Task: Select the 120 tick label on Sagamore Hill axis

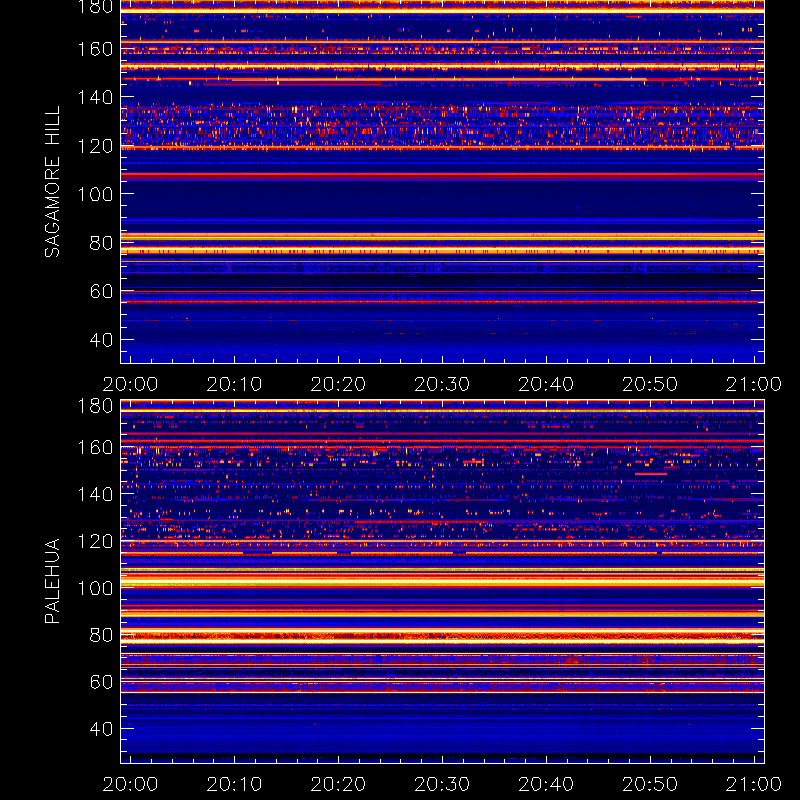Action: (x=95, y=146)
